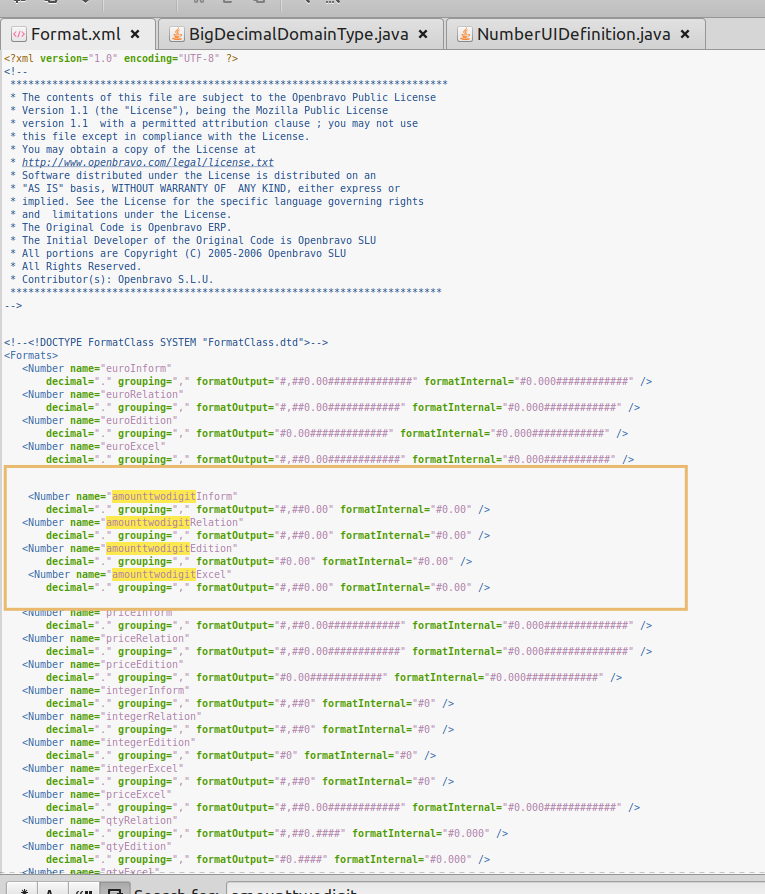Toggle the asterisk search option button
The width and height of the screenshot is (765, 894).
[22, 888]
